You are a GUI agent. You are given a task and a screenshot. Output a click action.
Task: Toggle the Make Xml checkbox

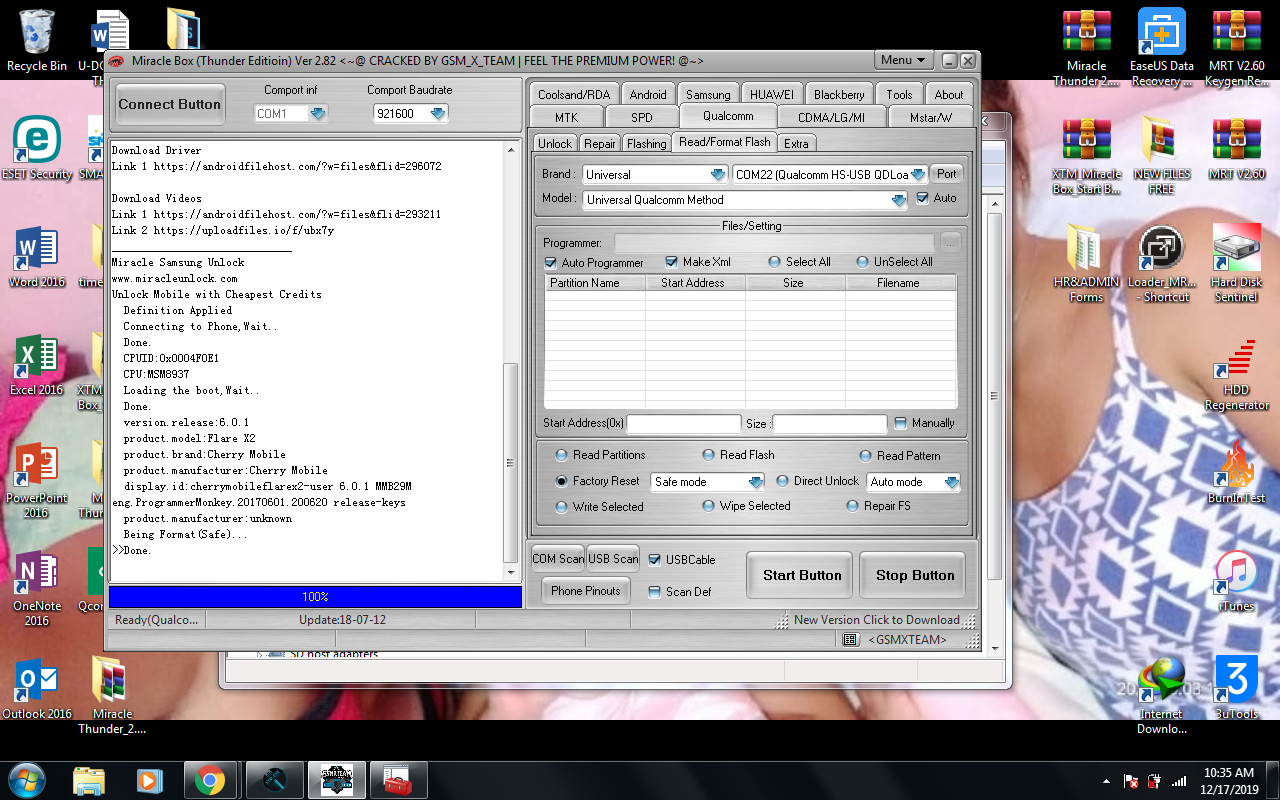tap(672, 262)
